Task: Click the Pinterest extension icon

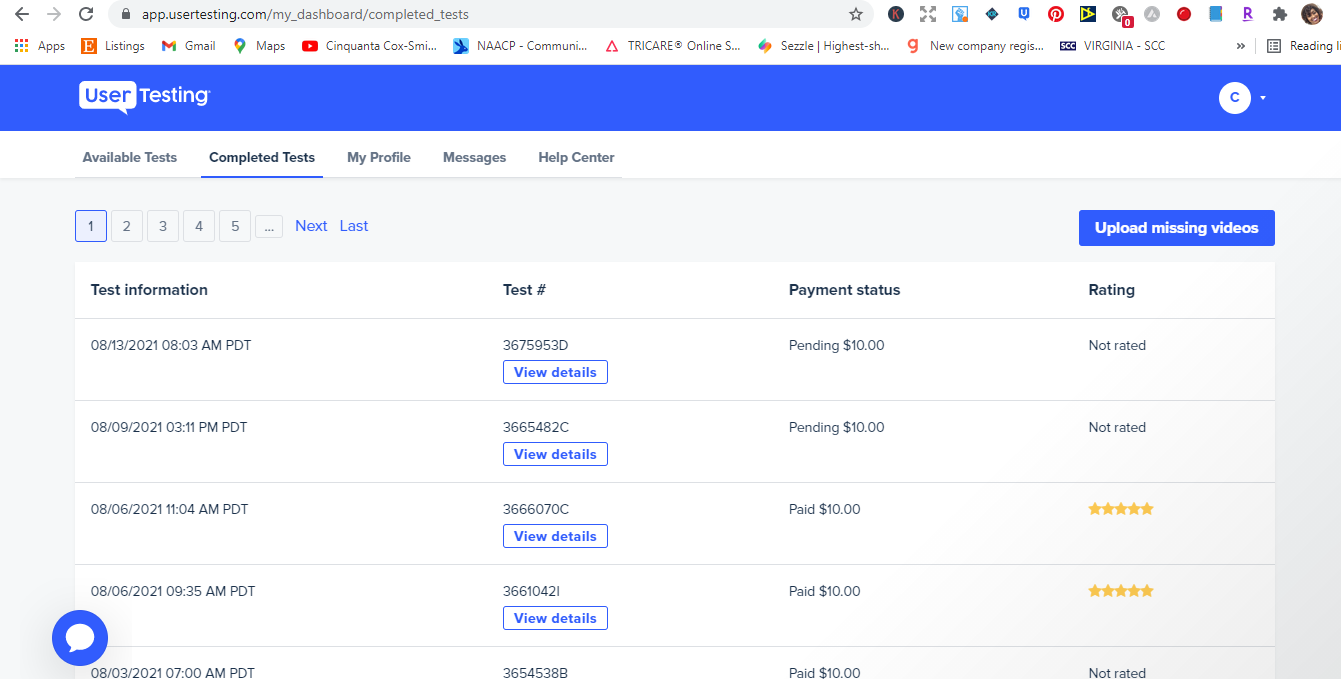Action: [1055, 14]
